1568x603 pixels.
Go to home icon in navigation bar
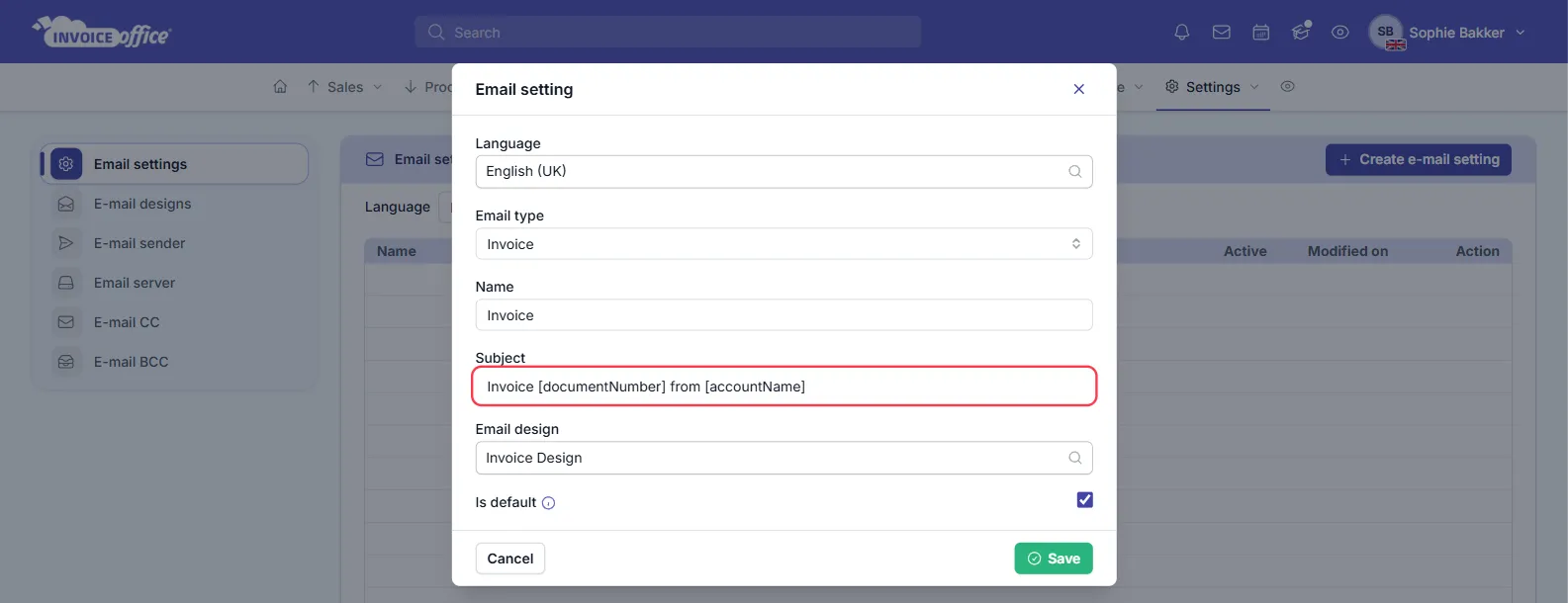280,87
